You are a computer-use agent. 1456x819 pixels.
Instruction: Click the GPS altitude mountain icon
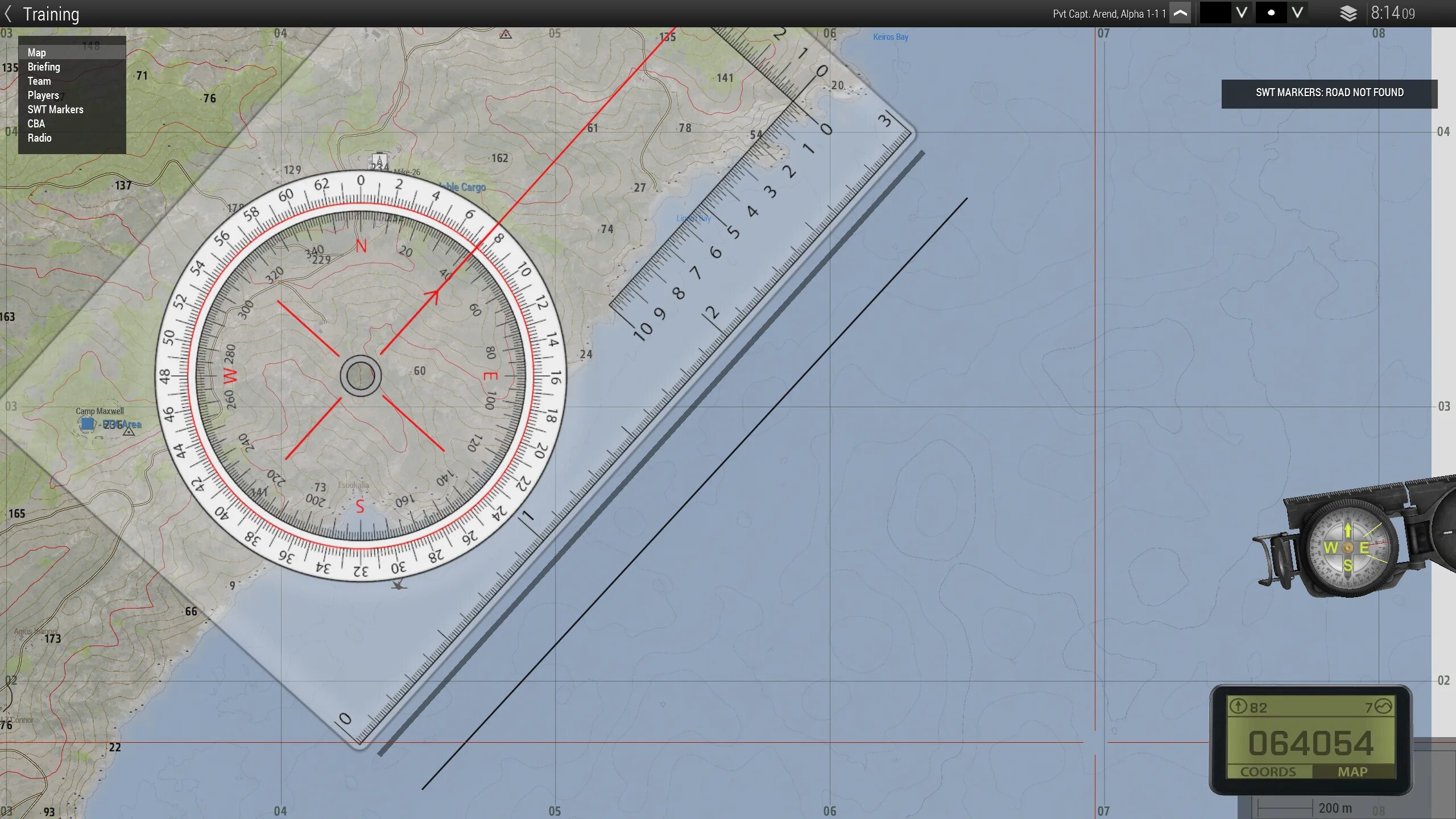pyautogui.click(x=1383, y=706)
